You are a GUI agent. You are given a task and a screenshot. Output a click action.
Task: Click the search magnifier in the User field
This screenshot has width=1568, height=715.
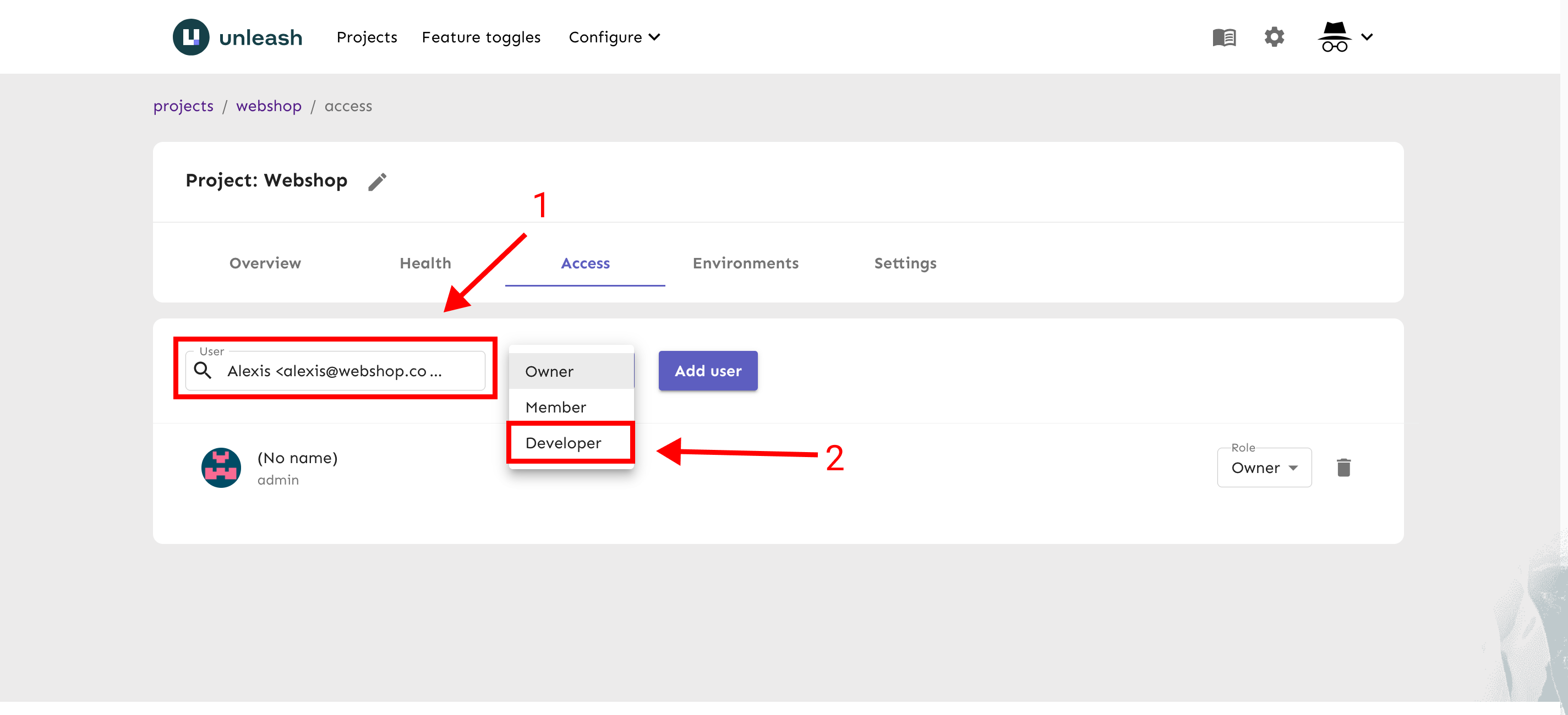(203, 371)
